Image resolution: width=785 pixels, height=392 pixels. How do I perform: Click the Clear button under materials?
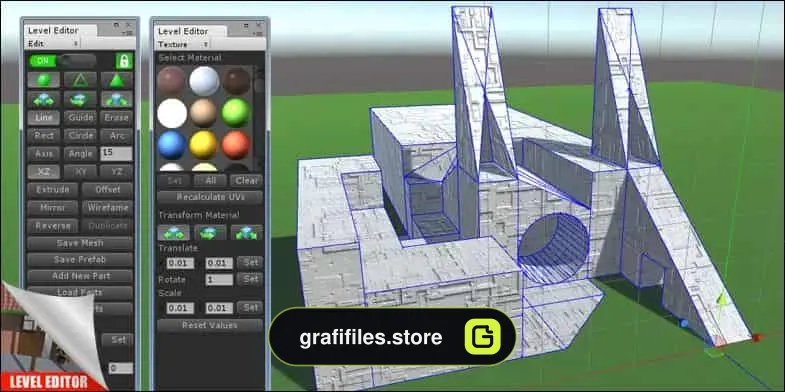click(246, 181)
